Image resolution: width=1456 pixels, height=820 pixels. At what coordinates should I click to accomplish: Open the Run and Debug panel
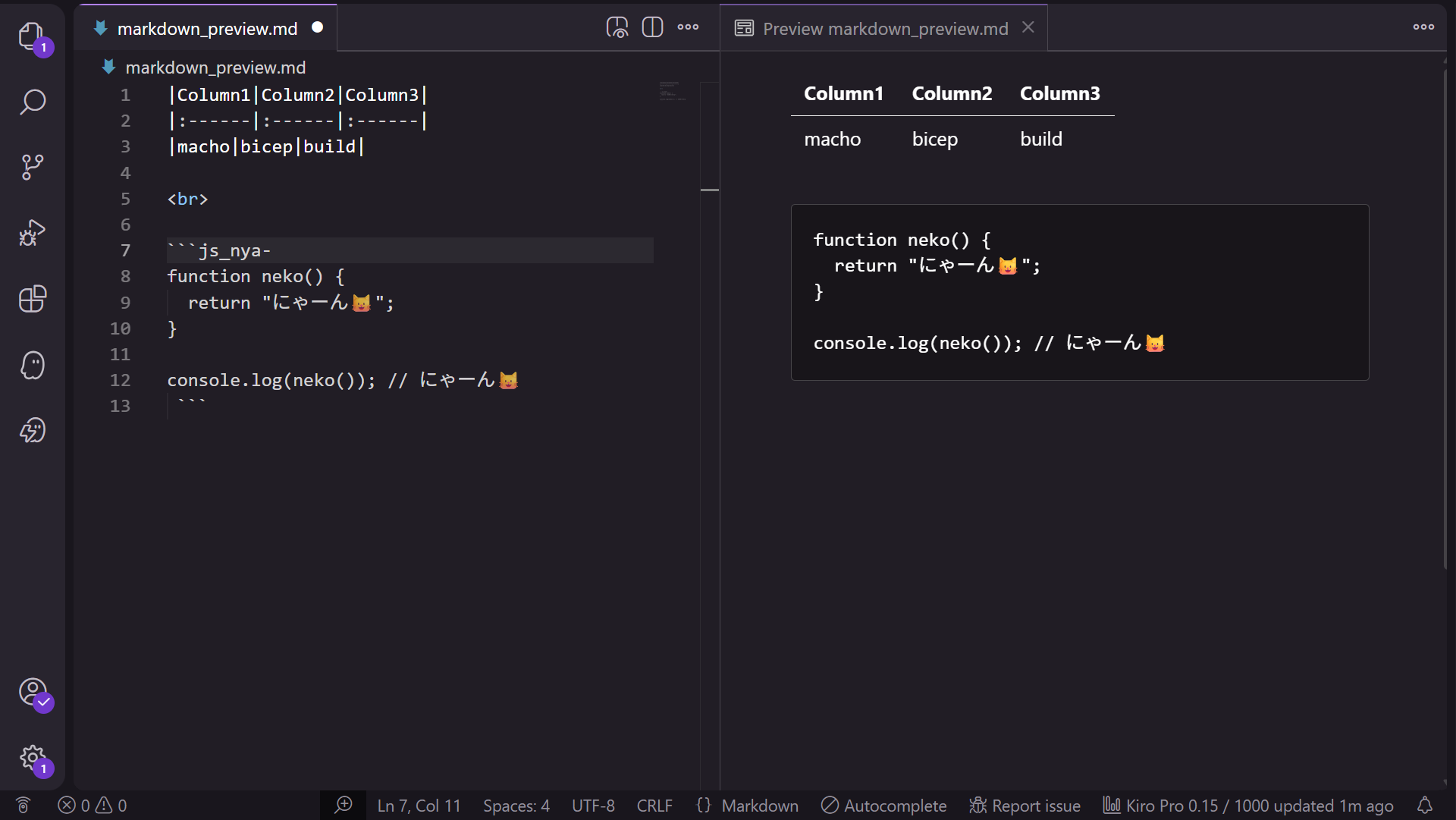[x=33, y=233]
